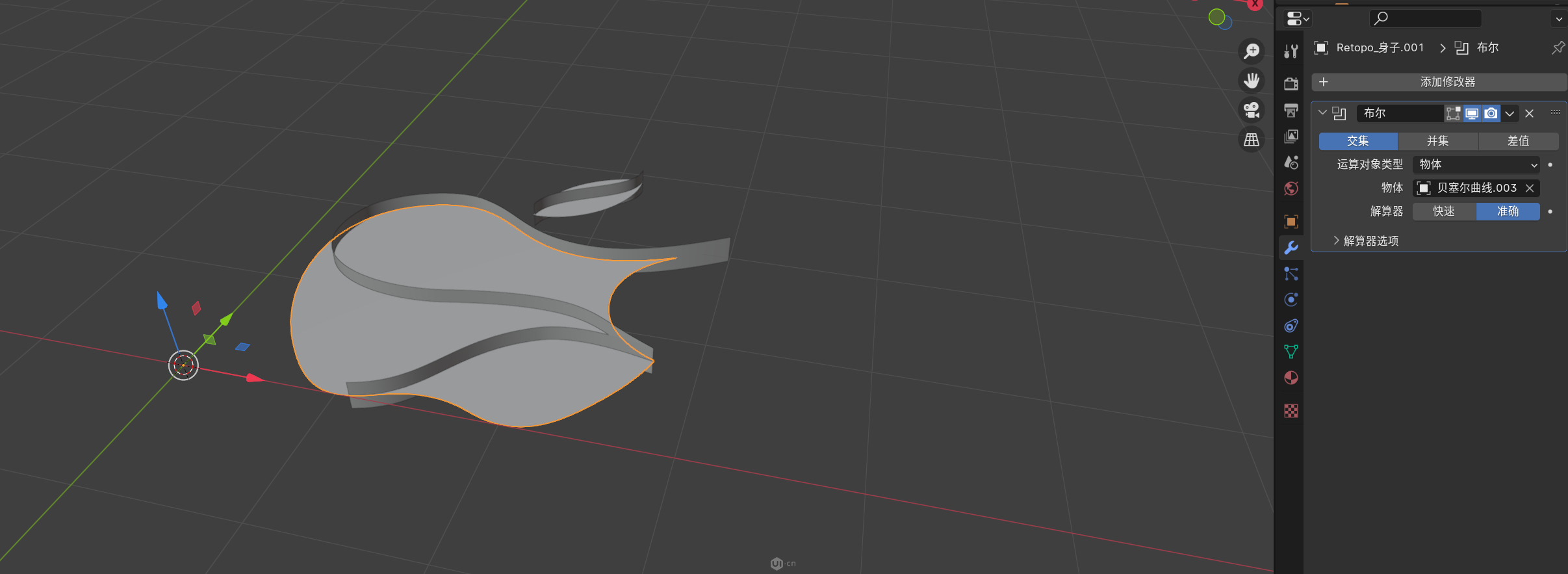Open the View Layer properties tab

(x=1291, y=136)
